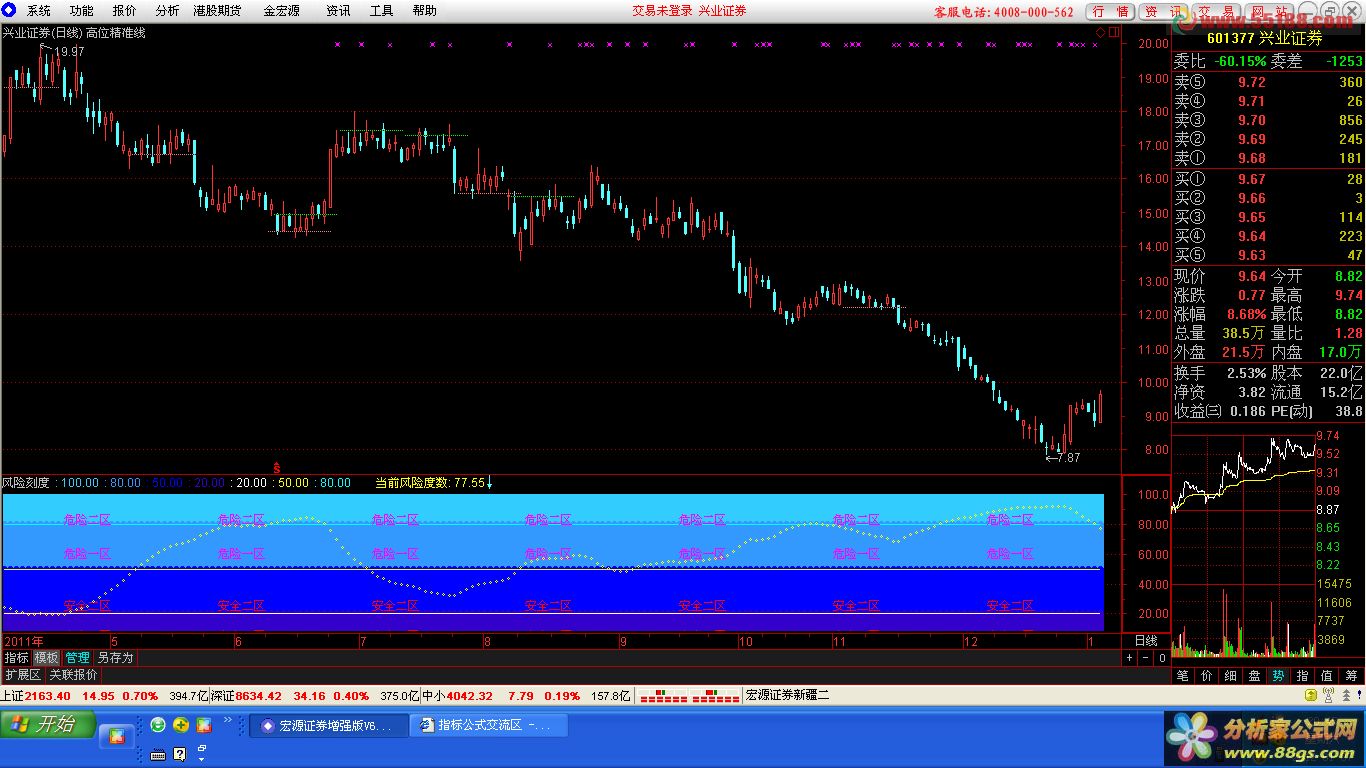This screenshot has height=768, width=1366.
Task: Open the 工具 menu
Action: 381,11
